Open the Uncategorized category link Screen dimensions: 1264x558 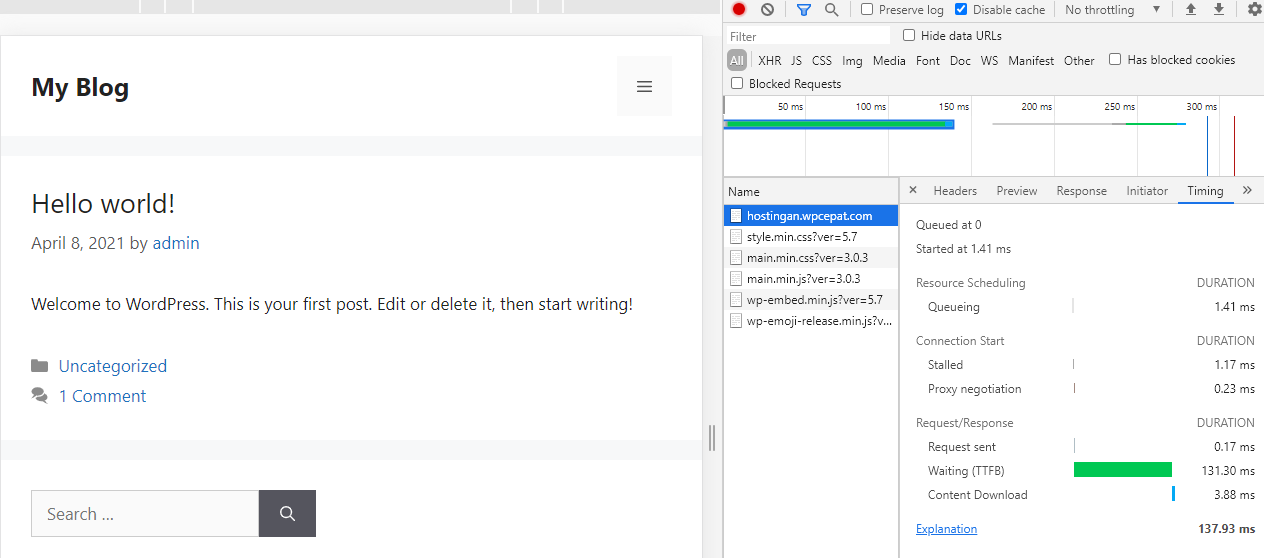[112, 366]
